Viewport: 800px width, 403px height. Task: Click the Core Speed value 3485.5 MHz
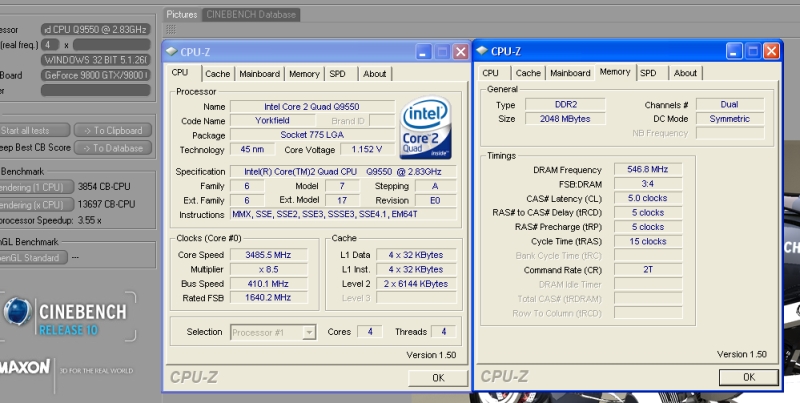click(x=269, y=255)
